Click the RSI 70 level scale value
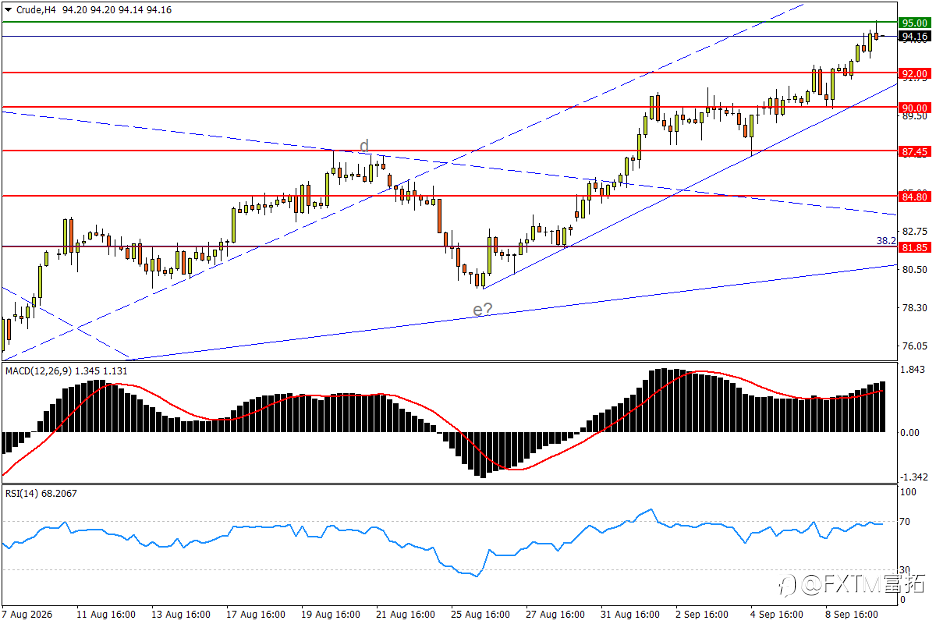 click(905, 522)
